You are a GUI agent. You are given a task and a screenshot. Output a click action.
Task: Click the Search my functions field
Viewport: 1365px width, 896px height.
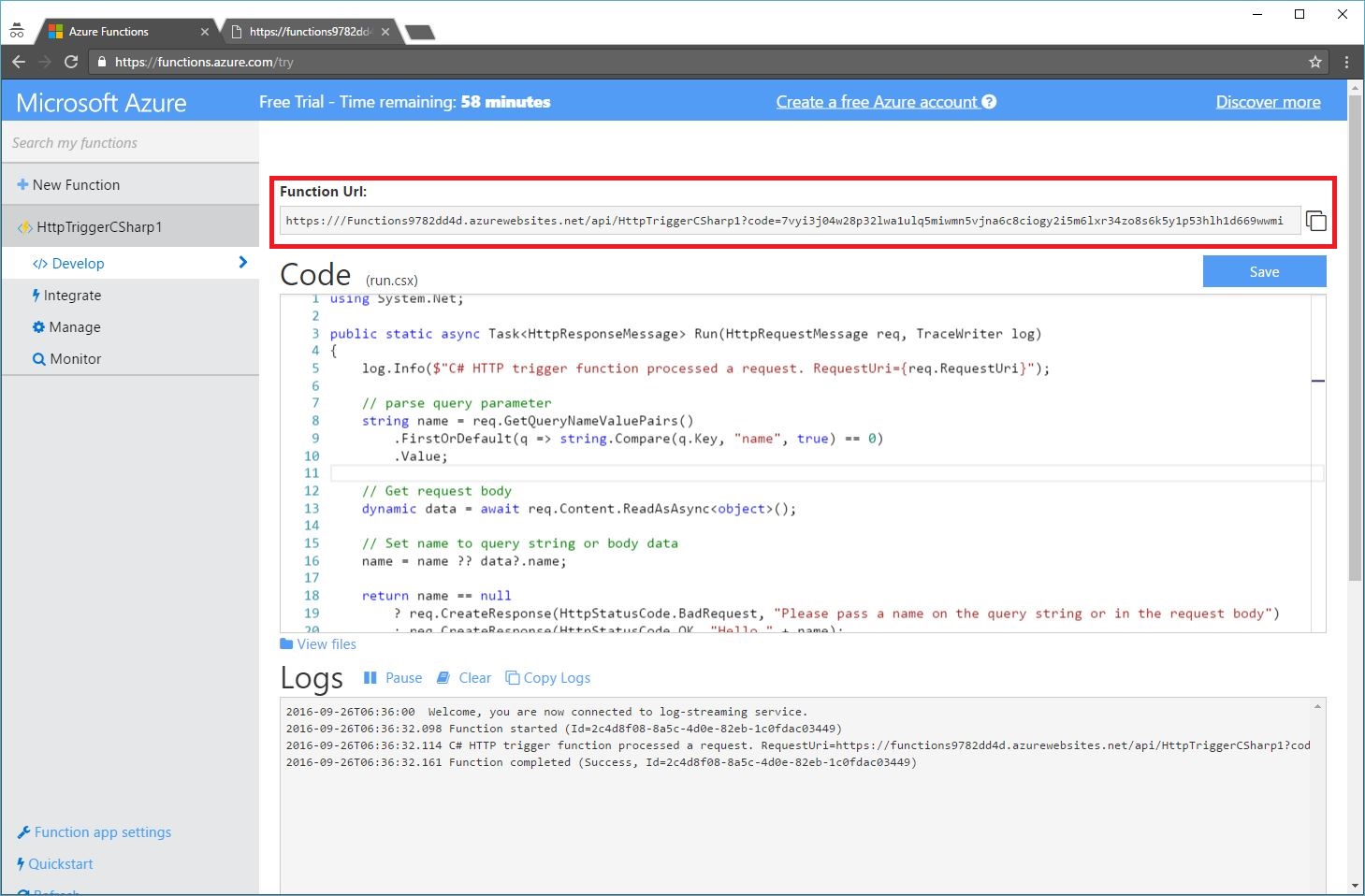129,143
